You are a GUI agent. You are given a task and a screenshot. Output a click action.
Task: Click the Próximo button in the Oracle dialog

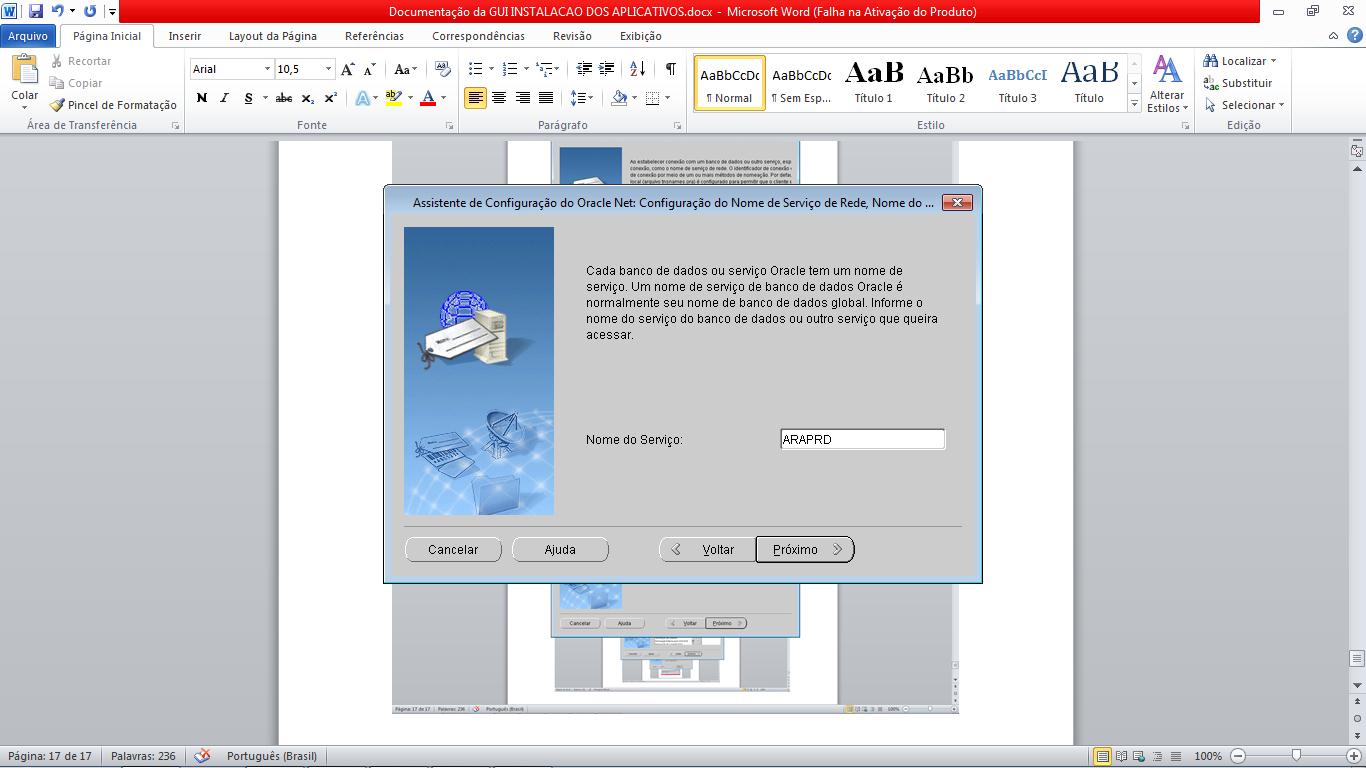(x=805, y=549)
